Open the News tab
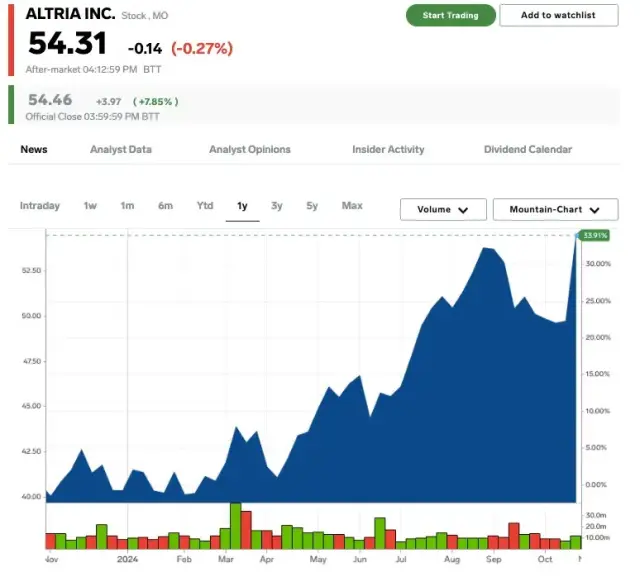 pos(34,150)
